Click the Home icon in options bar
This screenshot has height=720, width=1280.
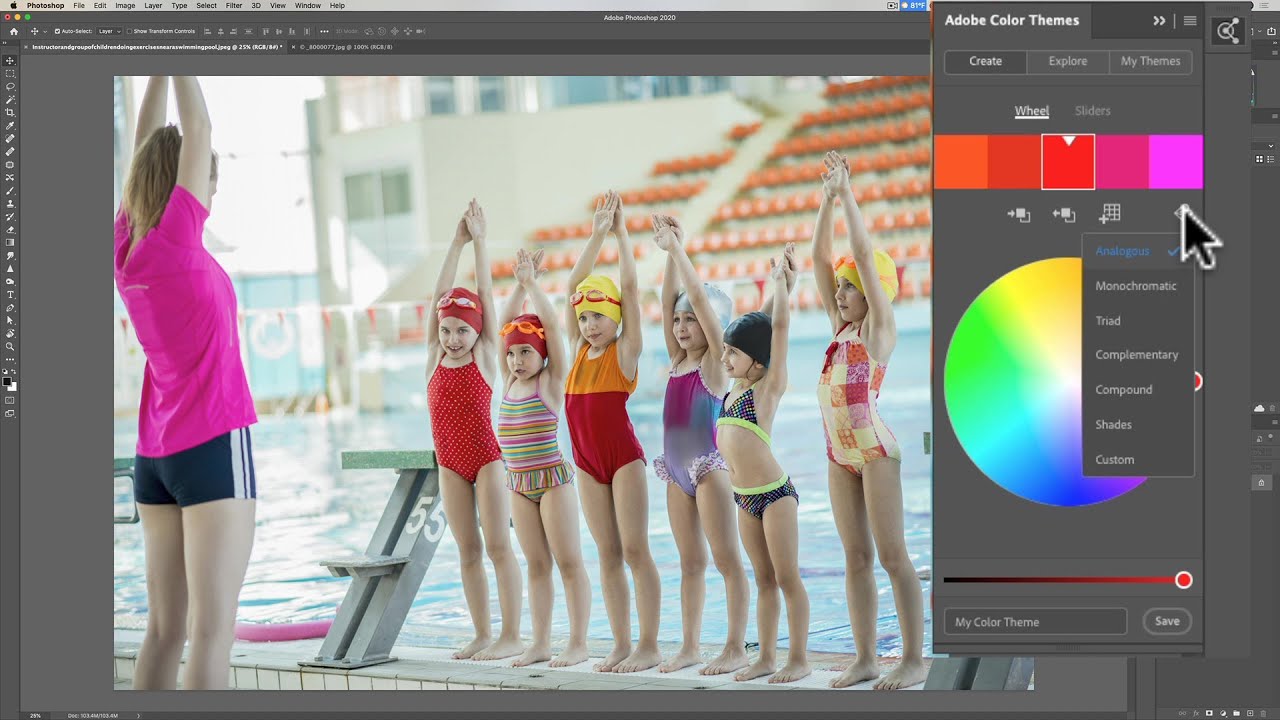[x=14, y=31]
